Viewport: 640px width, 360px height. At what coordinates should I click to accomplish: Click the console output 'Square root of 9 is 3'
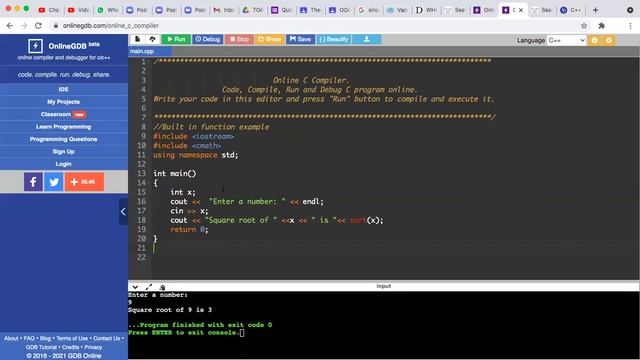170,310
